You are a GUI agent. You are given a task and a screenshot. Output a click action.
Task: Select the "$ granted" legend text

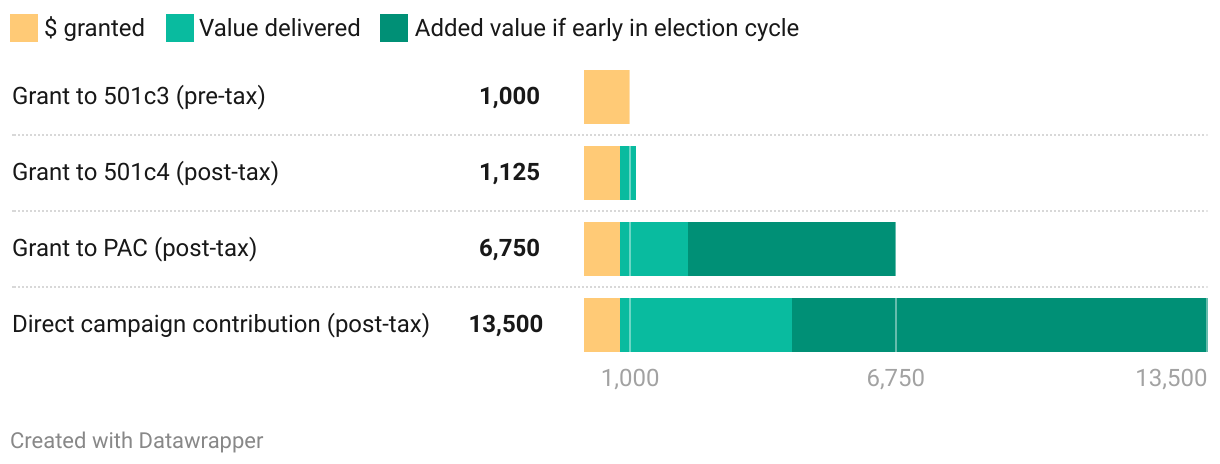[94, 28]
